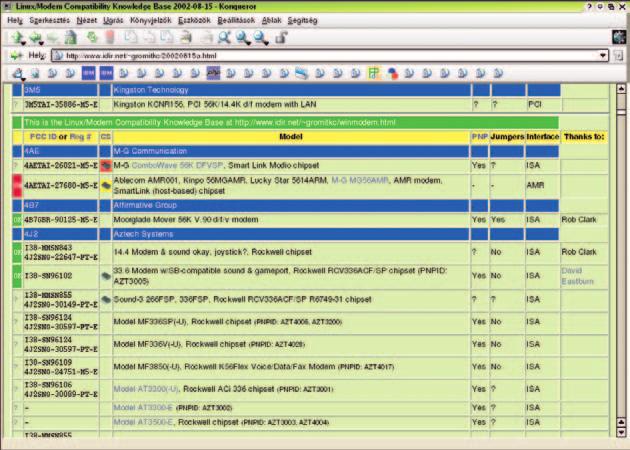Open the blue scanner-shaped bookmark icon
The height and width of the screenshot is (450, 630).
pyautogui.click(x=302, y=73)
